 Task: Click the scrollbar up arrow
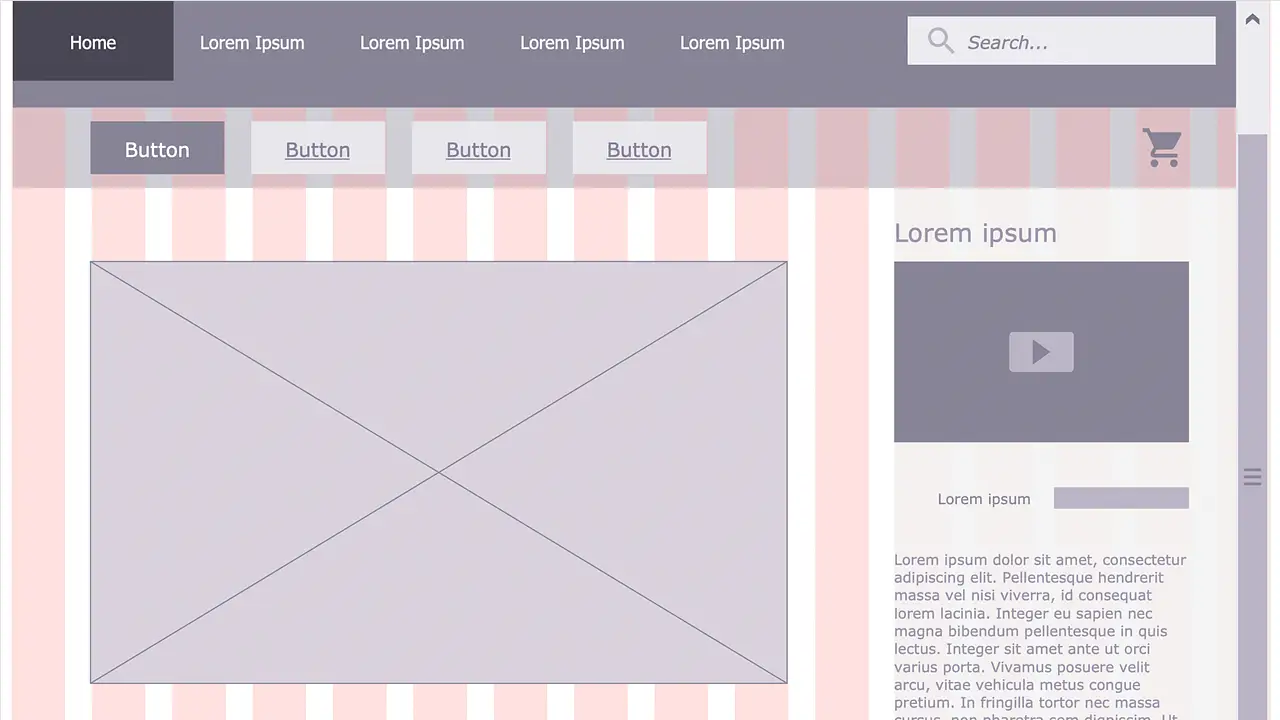1252,19
